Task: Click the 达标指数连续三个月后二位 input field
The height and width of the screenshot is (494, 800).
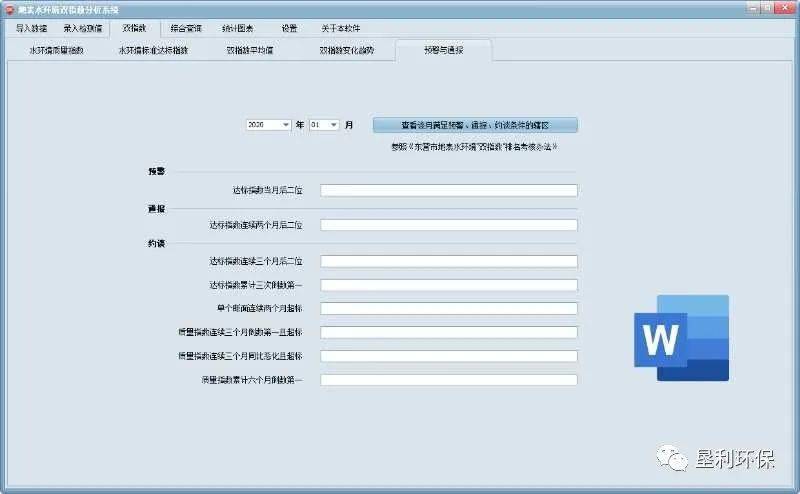Action: 449,261
